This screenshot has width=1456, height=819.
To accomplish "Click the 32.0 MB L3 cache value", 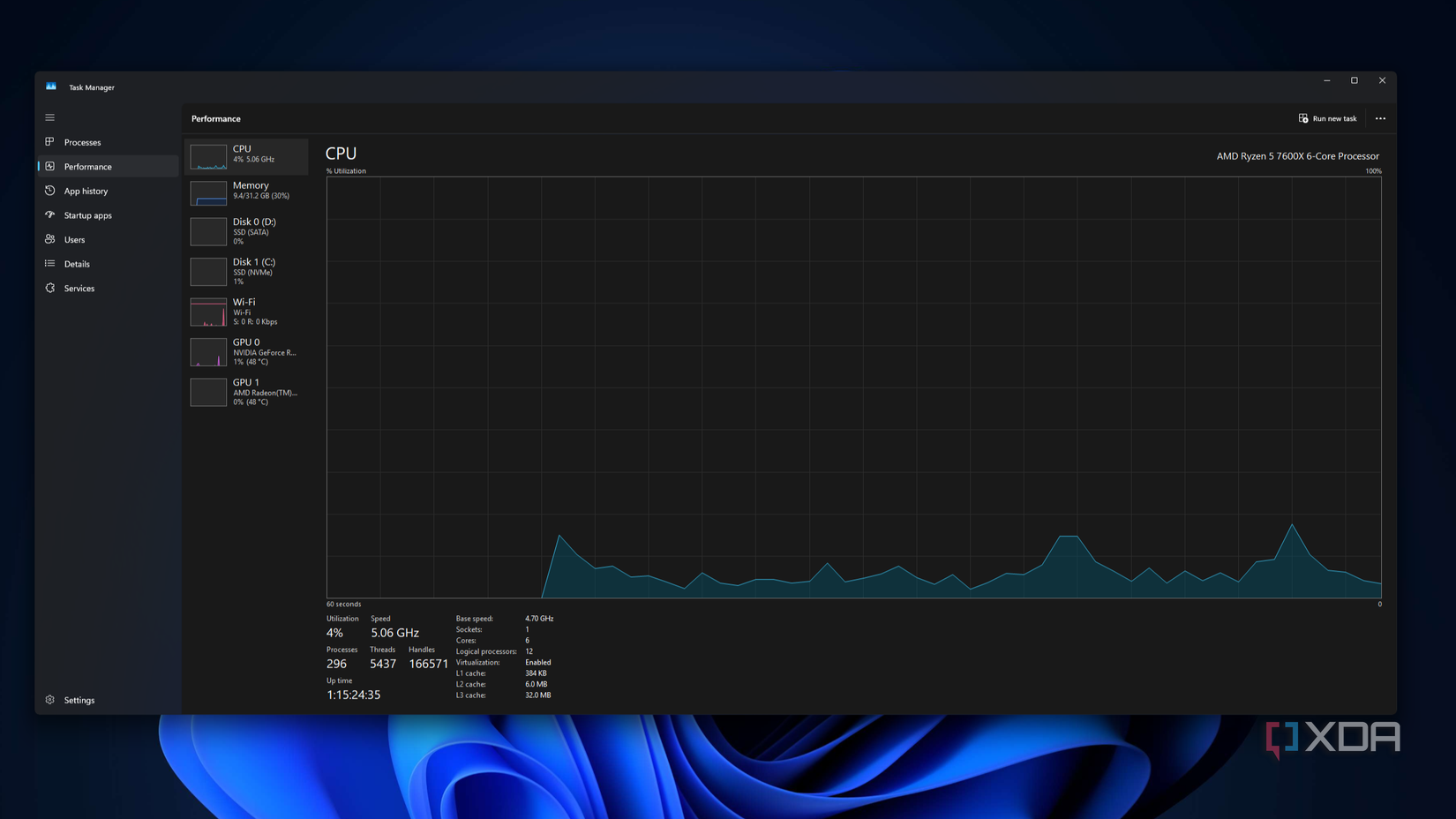I will (x=537, y=695).
